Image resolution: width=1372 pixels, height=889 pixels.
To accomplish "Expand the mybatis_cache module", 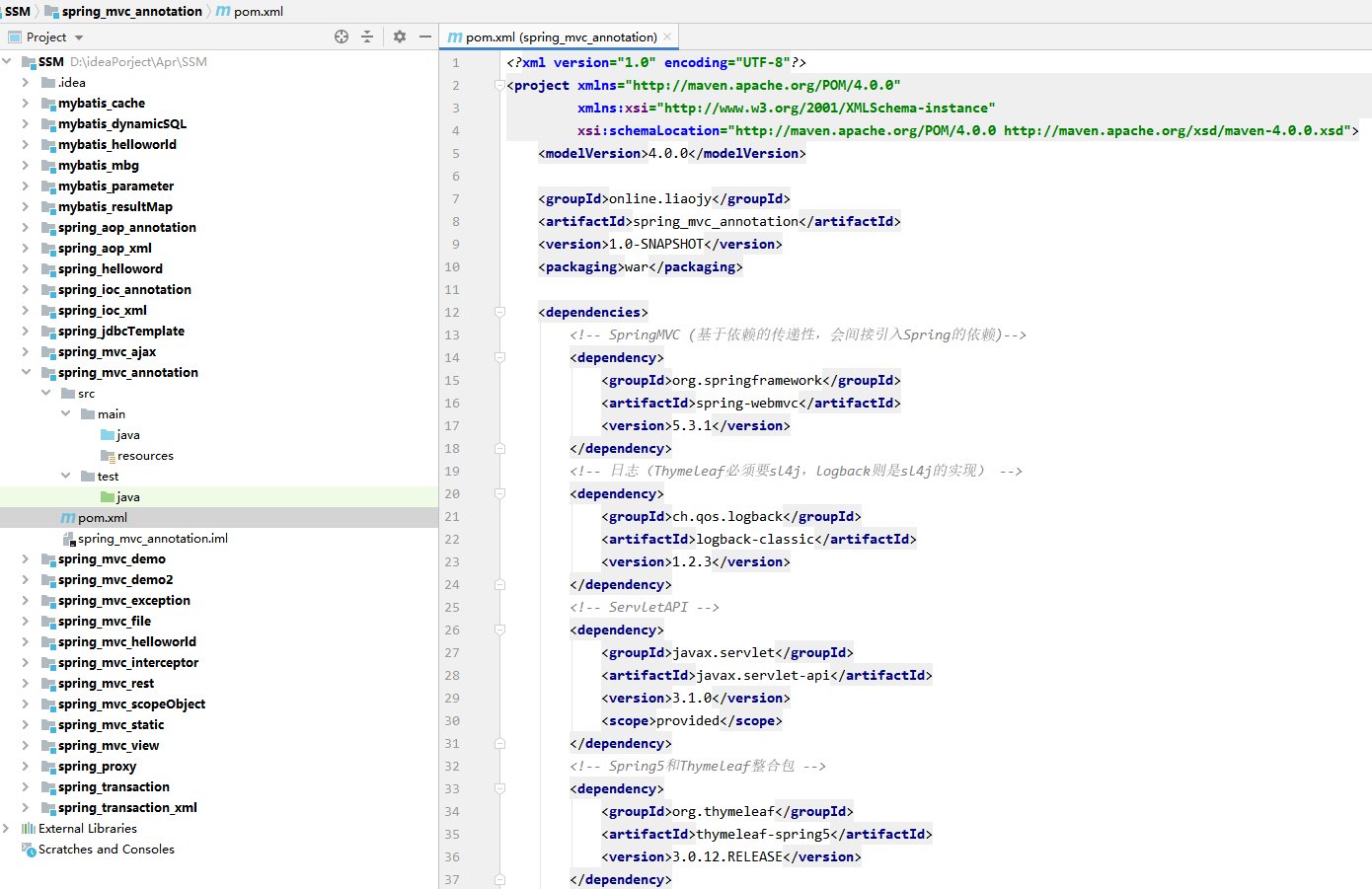I will pos(26,103).
